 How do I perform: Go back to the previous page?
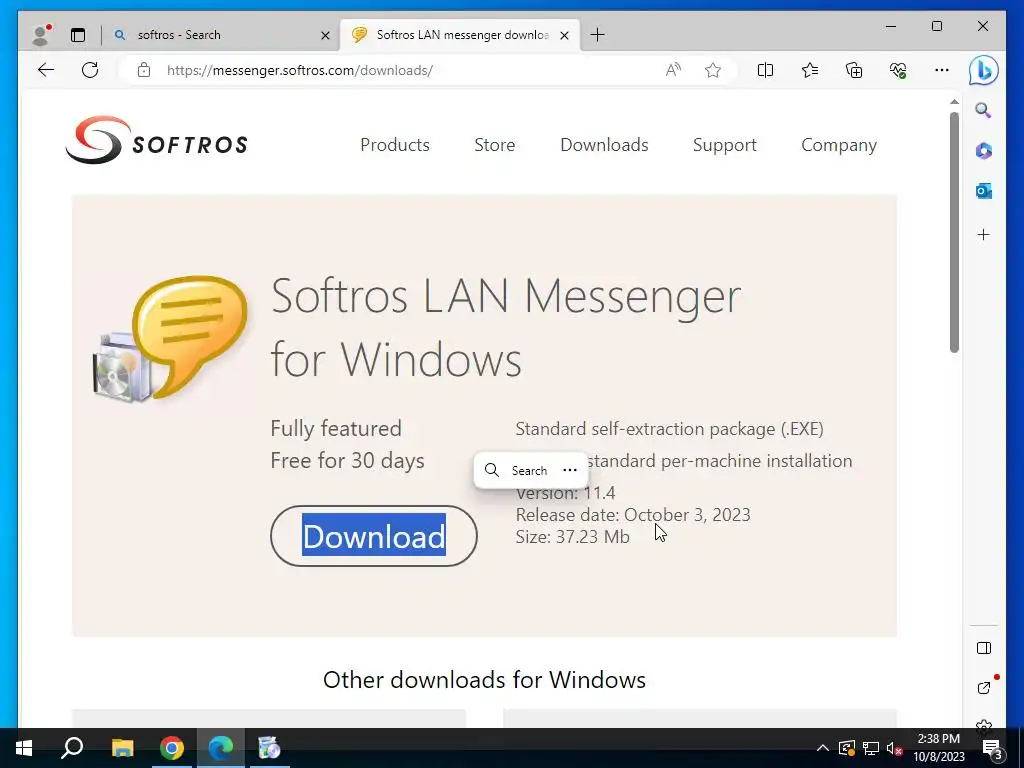(x=46, y=70)
